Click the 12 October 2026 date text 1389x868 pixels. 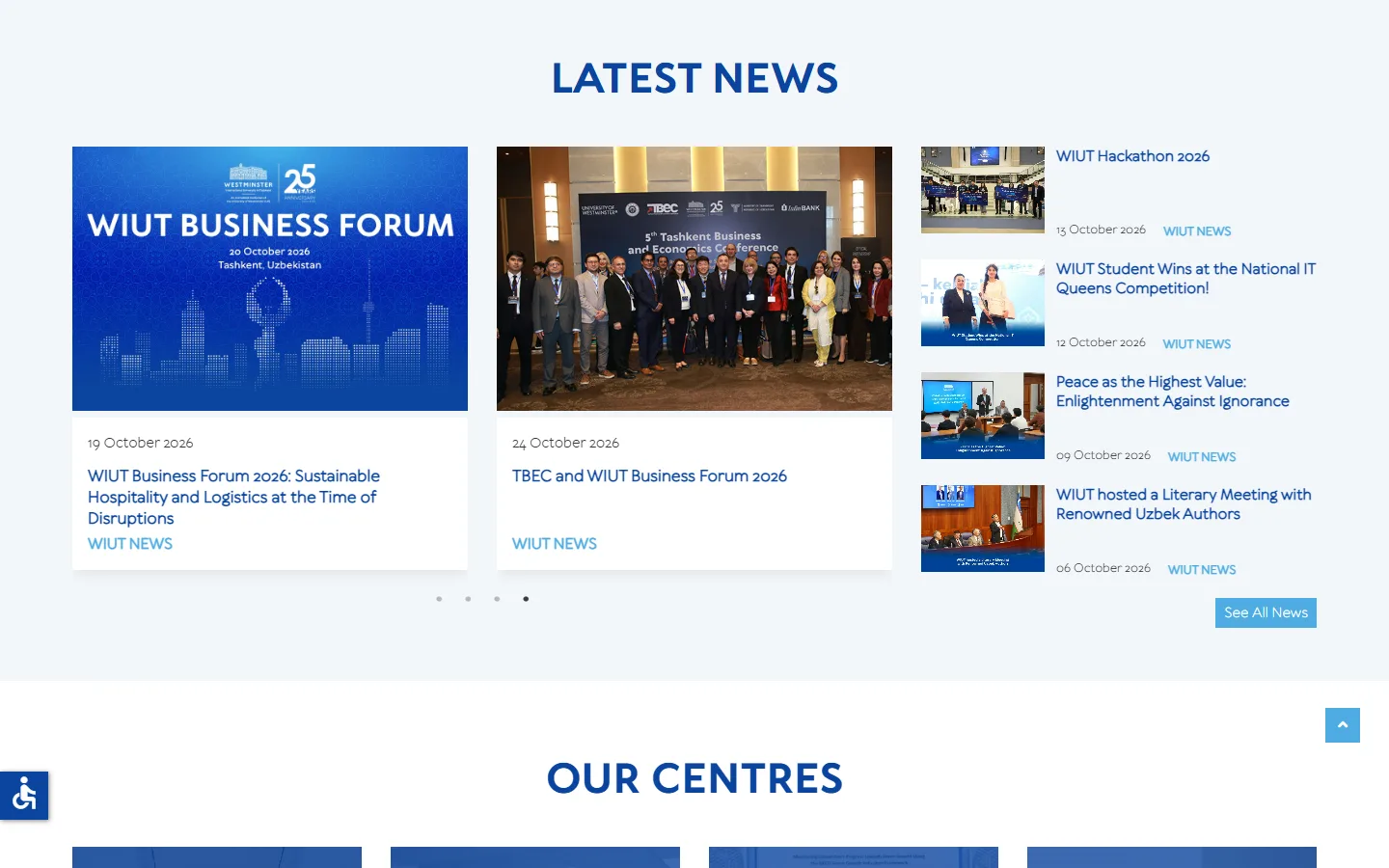1101,342
